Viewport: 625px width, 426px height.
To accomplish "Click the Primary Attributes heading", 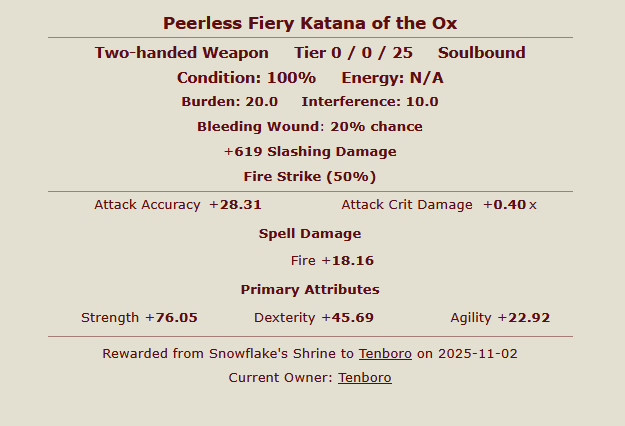I will 310,290.
